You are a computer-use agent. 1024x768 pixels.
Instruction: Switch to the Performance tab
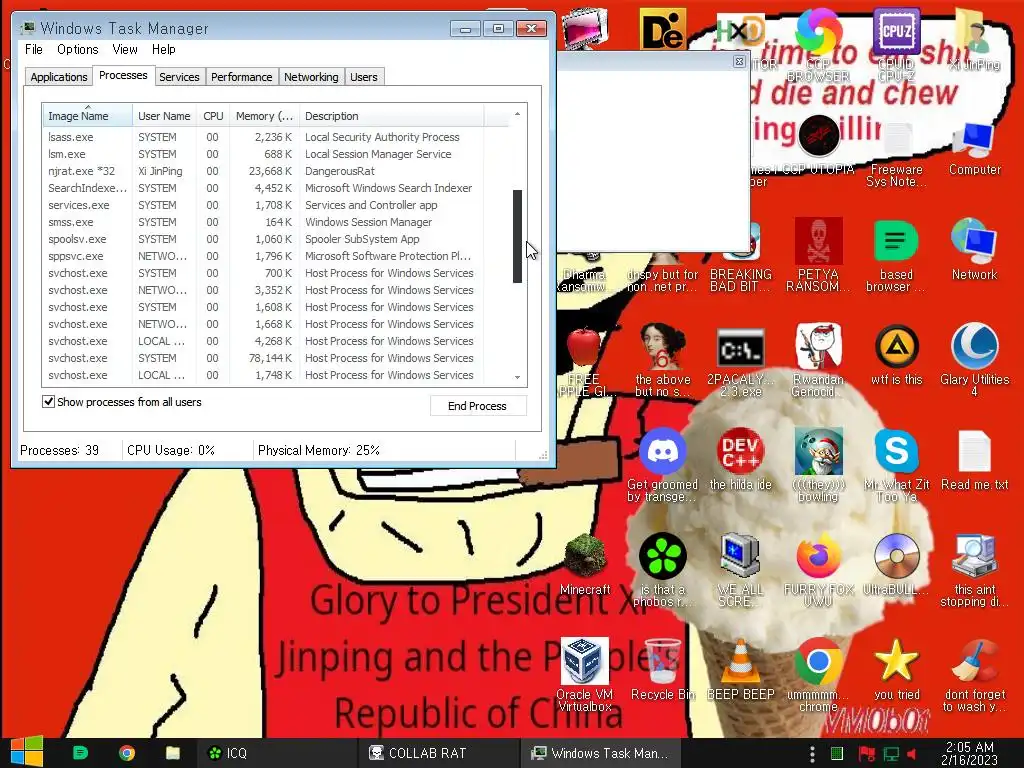pyautogui.click(x=242, y=77)
